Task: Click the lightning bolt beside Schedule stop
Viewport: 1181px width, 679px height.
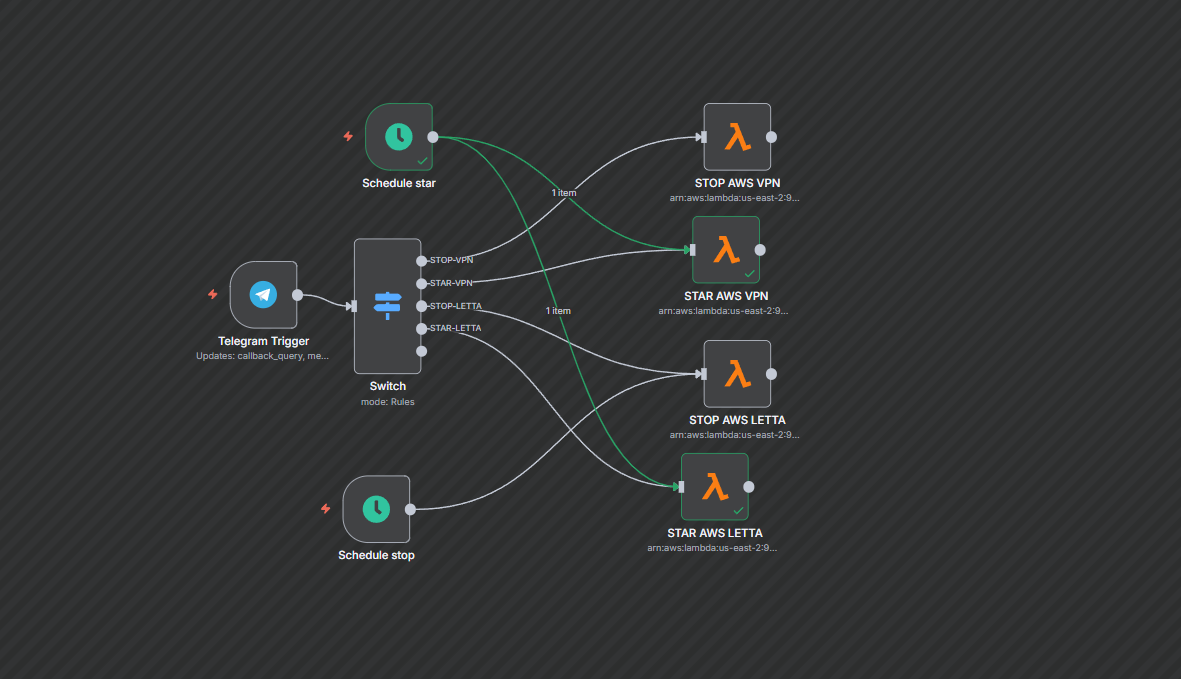Action: (325, 508)
